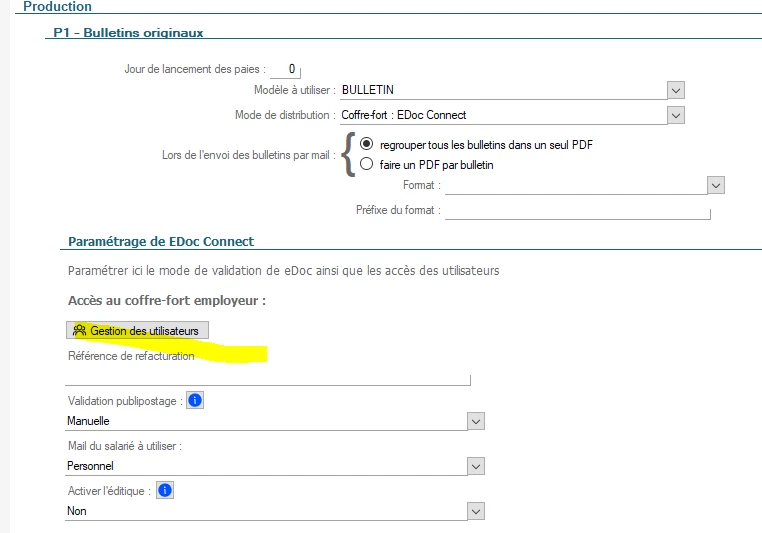
Task: Expand the Activer l'éditique Non dropdown
Action: pos(476,511)
